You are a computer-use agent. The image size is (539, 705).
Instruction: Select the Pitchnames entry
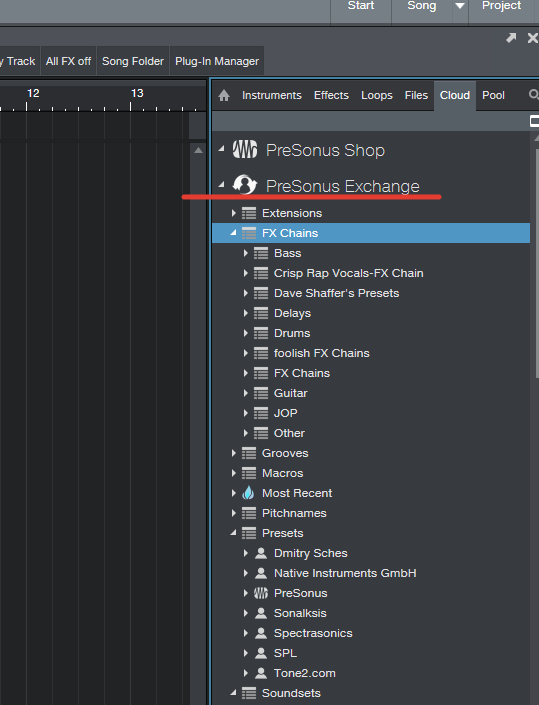[x=294, y=513]
